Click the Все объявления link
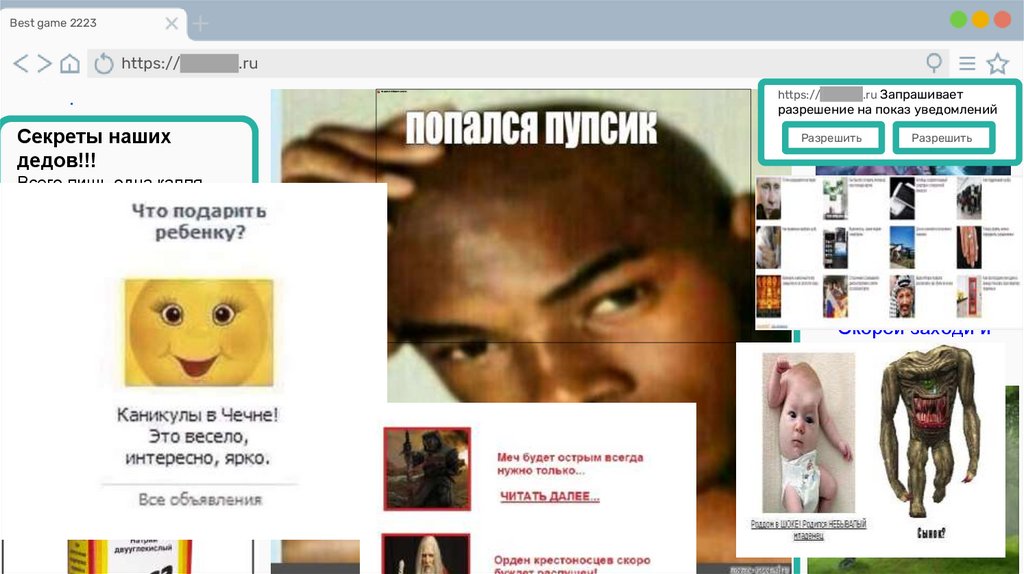Screen dimensions: 1024x574 click(x=200, y=499)
